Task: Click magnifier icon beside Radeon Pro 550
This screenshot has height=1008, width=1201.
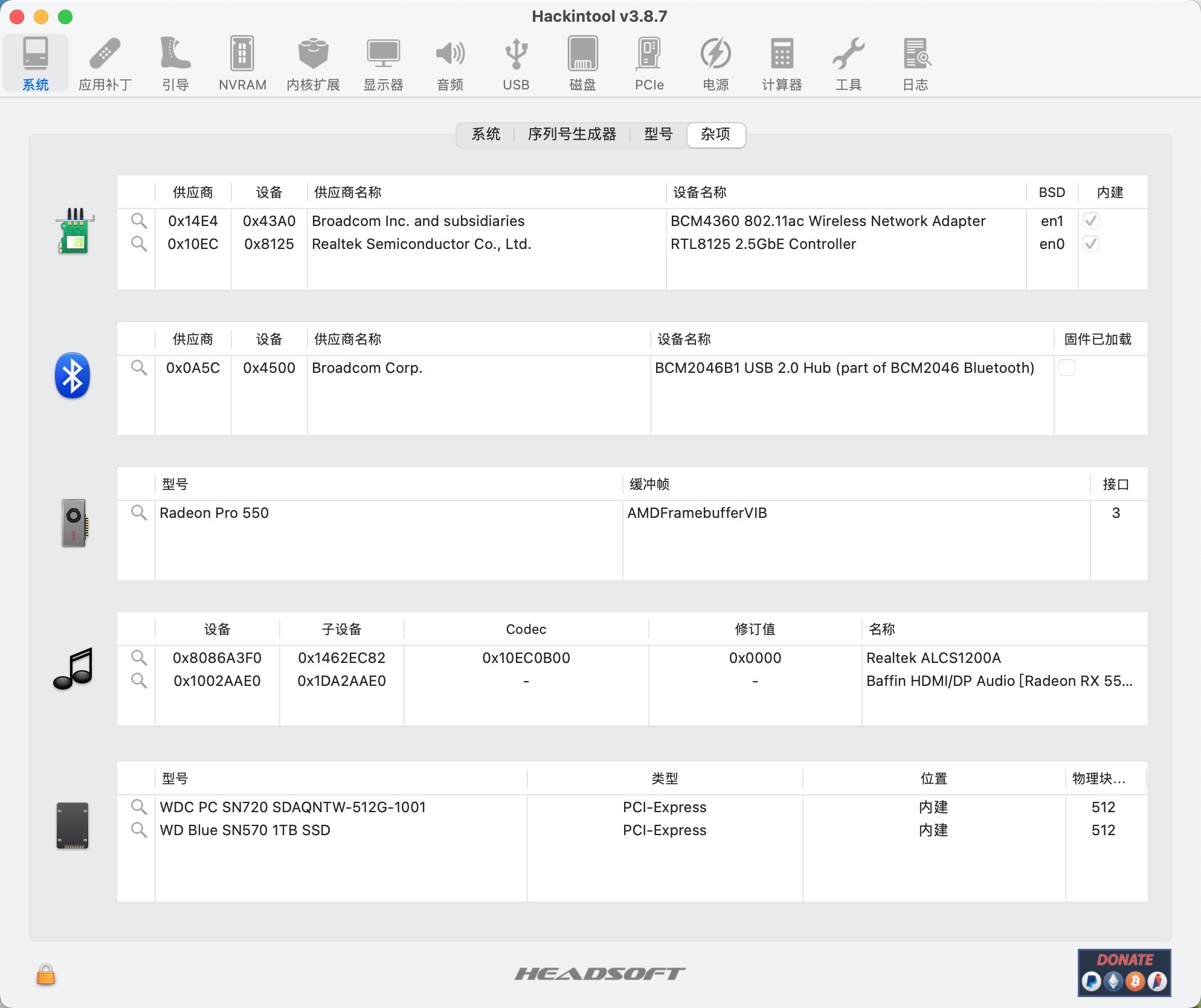Action: pyautogui.click(x=139, y=513)
